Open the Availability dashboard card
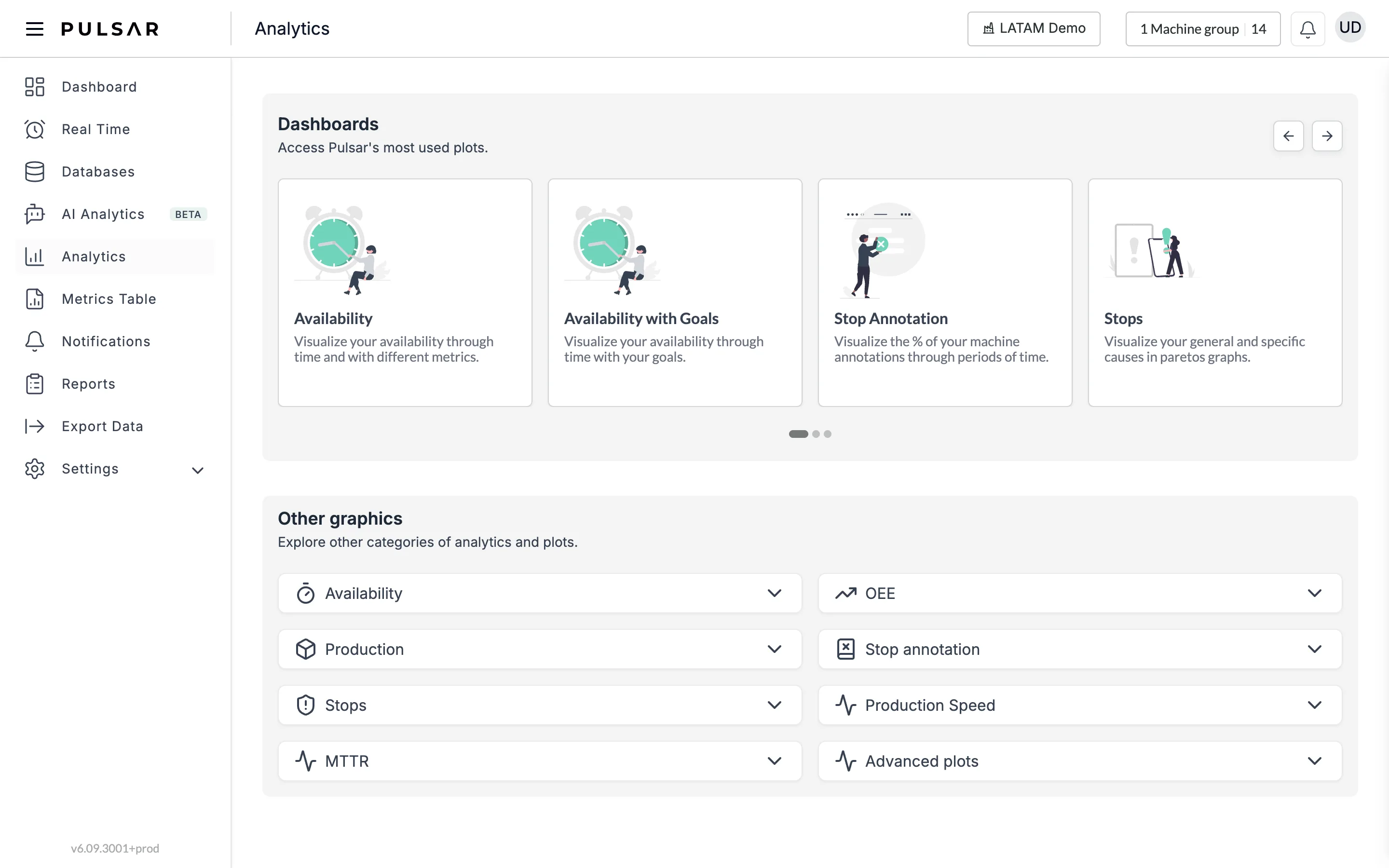 point(405,293)
